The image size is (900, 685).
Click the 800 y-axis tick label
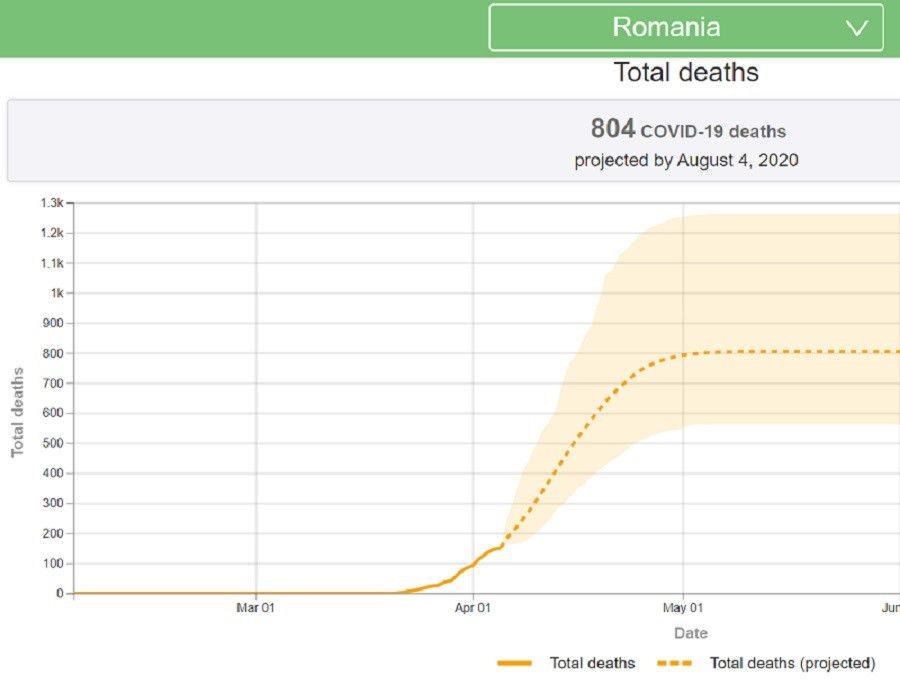tap(53, 353)
